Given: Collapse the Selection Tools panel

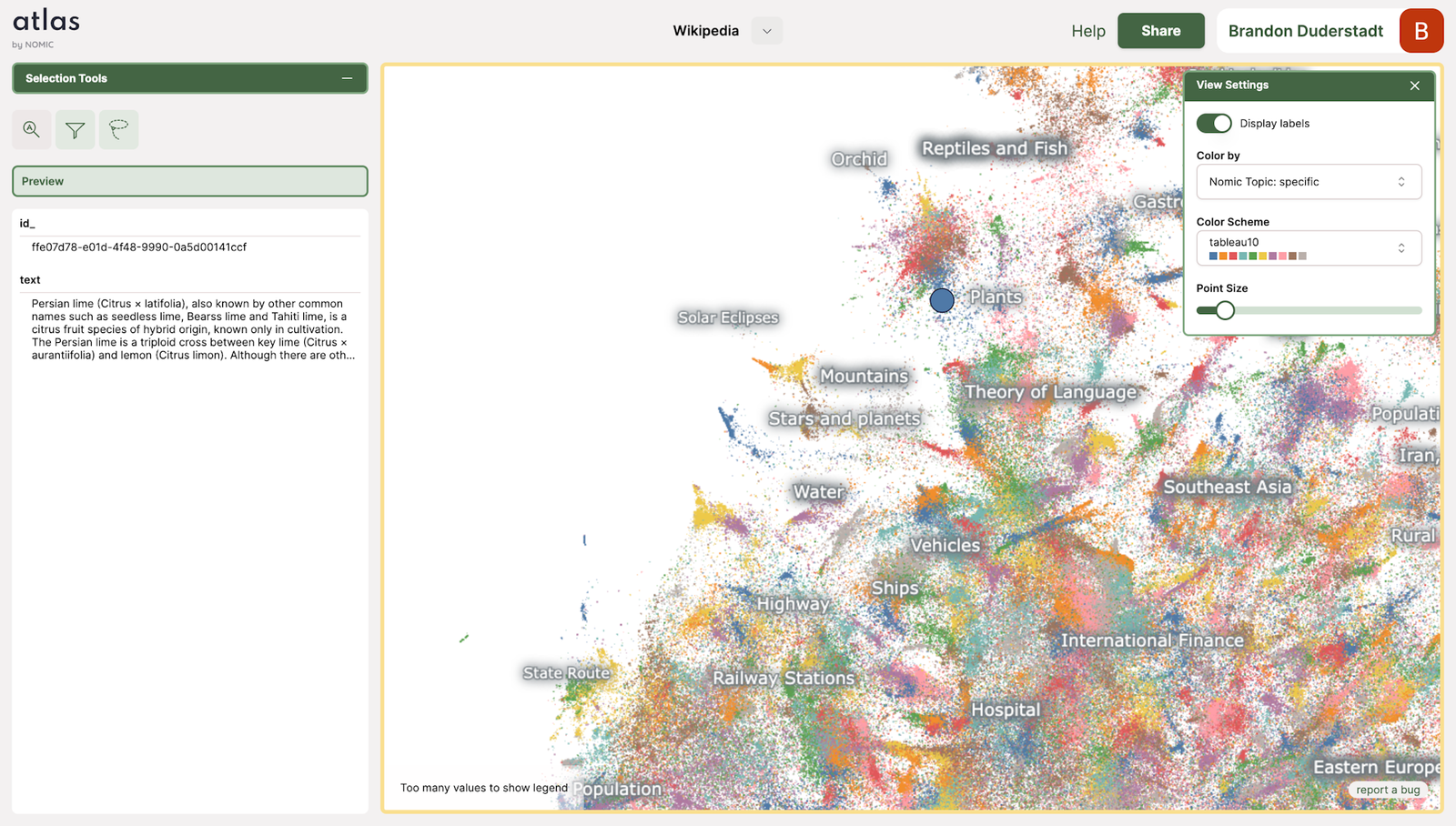Looking at the screenshot, I should click(x=347, y=78).
